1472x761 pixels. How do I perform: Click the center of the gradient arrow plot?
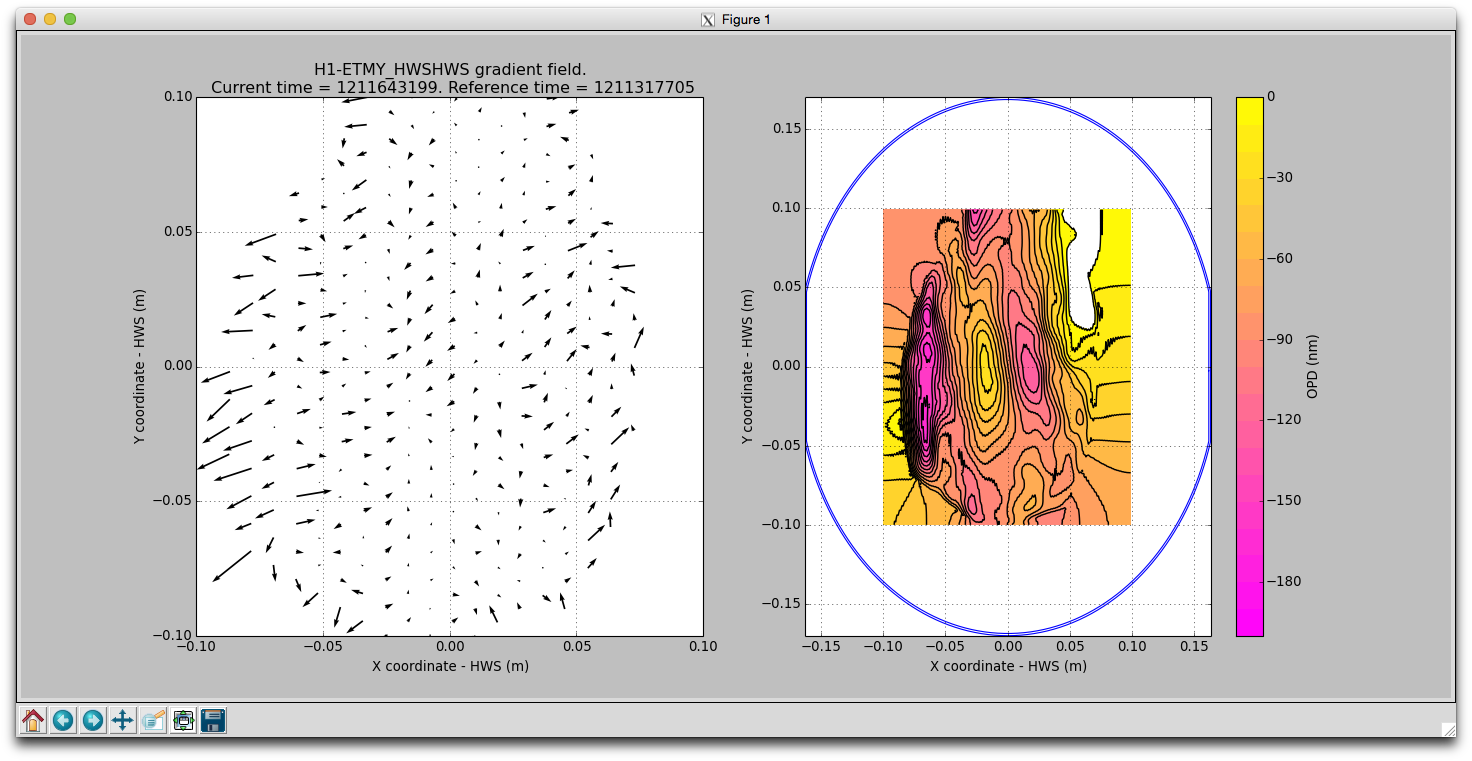pyautogui.click(x=450, y=366)
